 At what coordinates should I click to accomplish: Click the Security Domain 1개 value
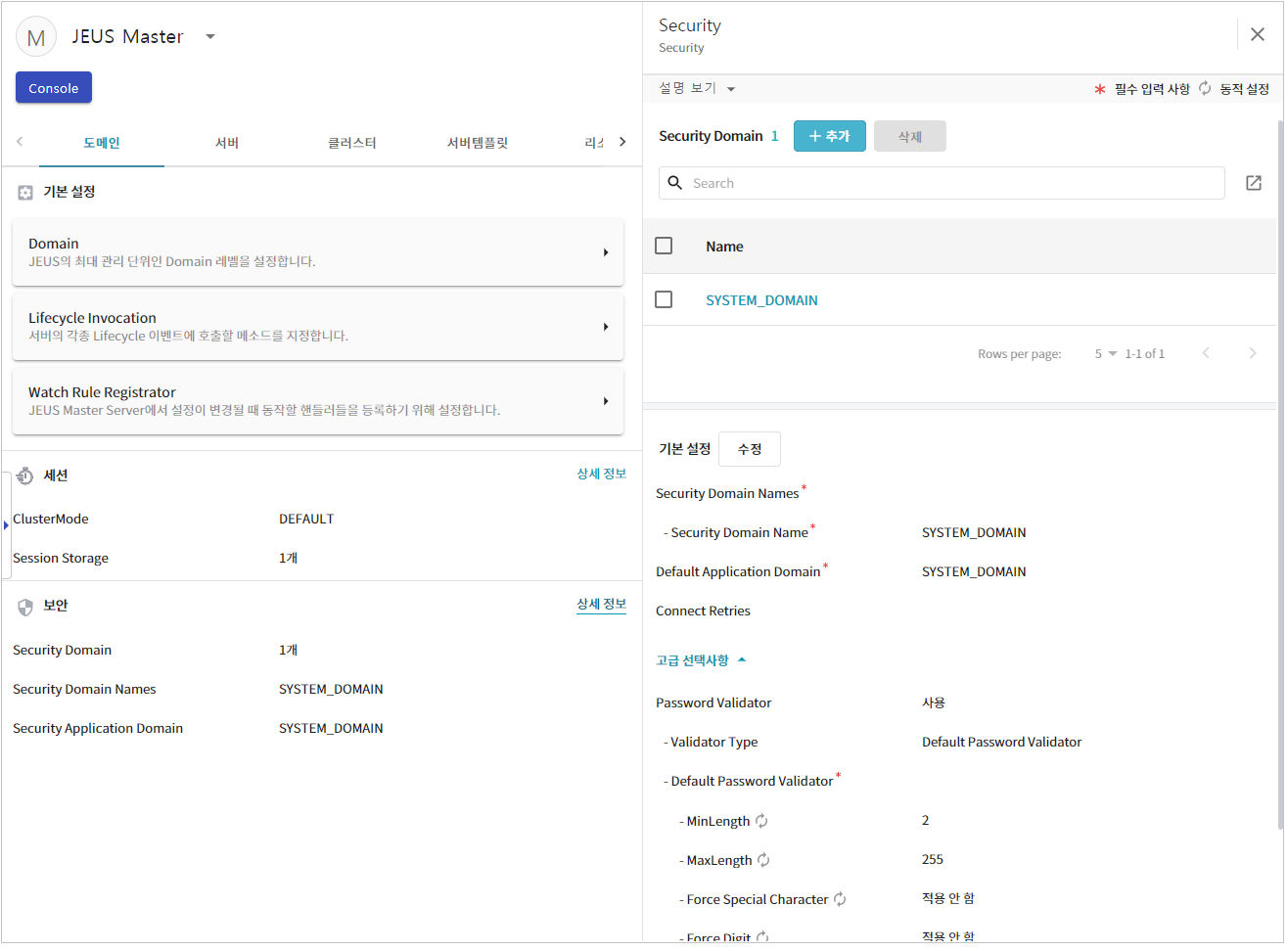[x=288, y=650]
